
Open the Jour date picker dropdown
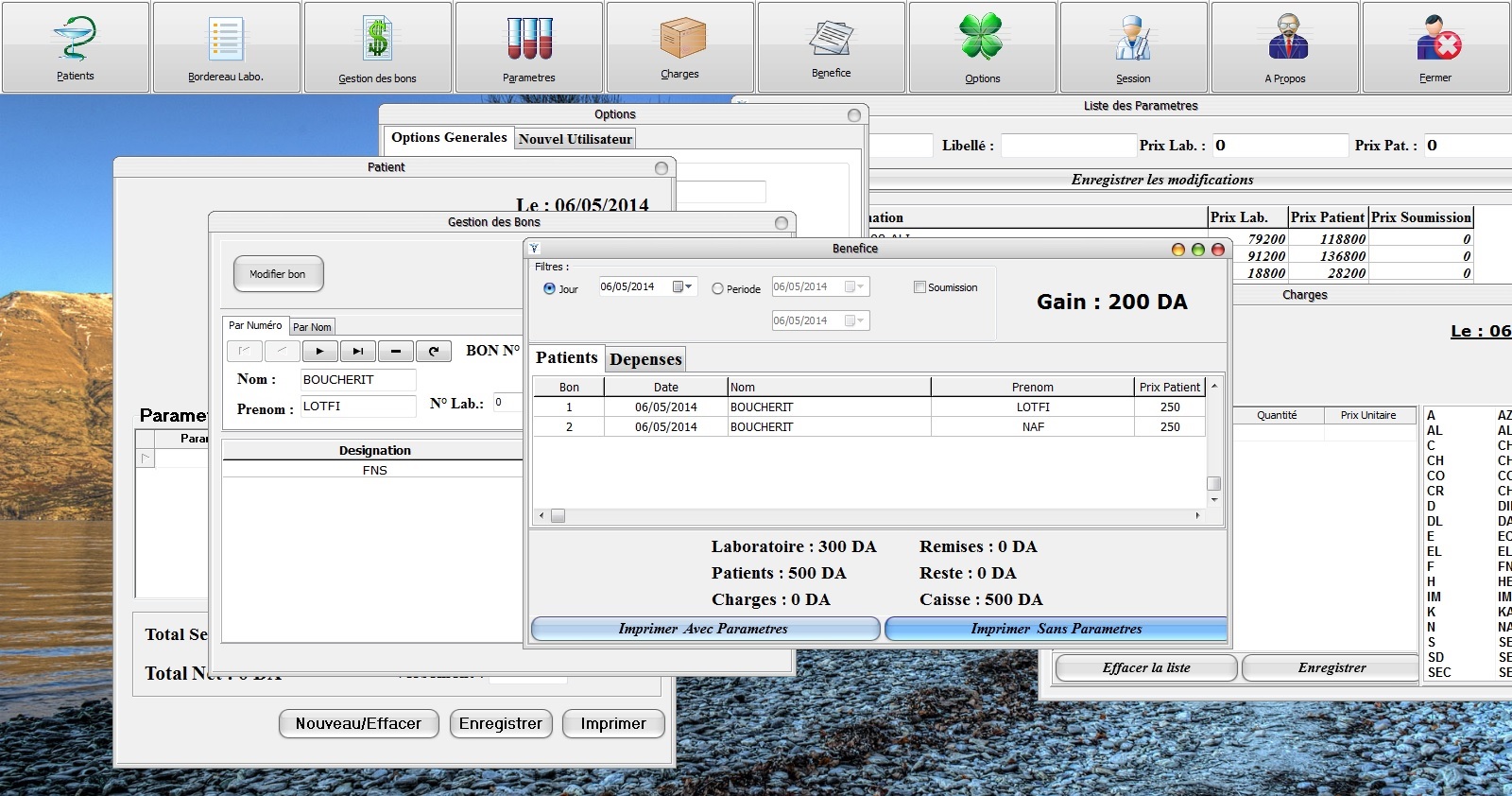682,286
